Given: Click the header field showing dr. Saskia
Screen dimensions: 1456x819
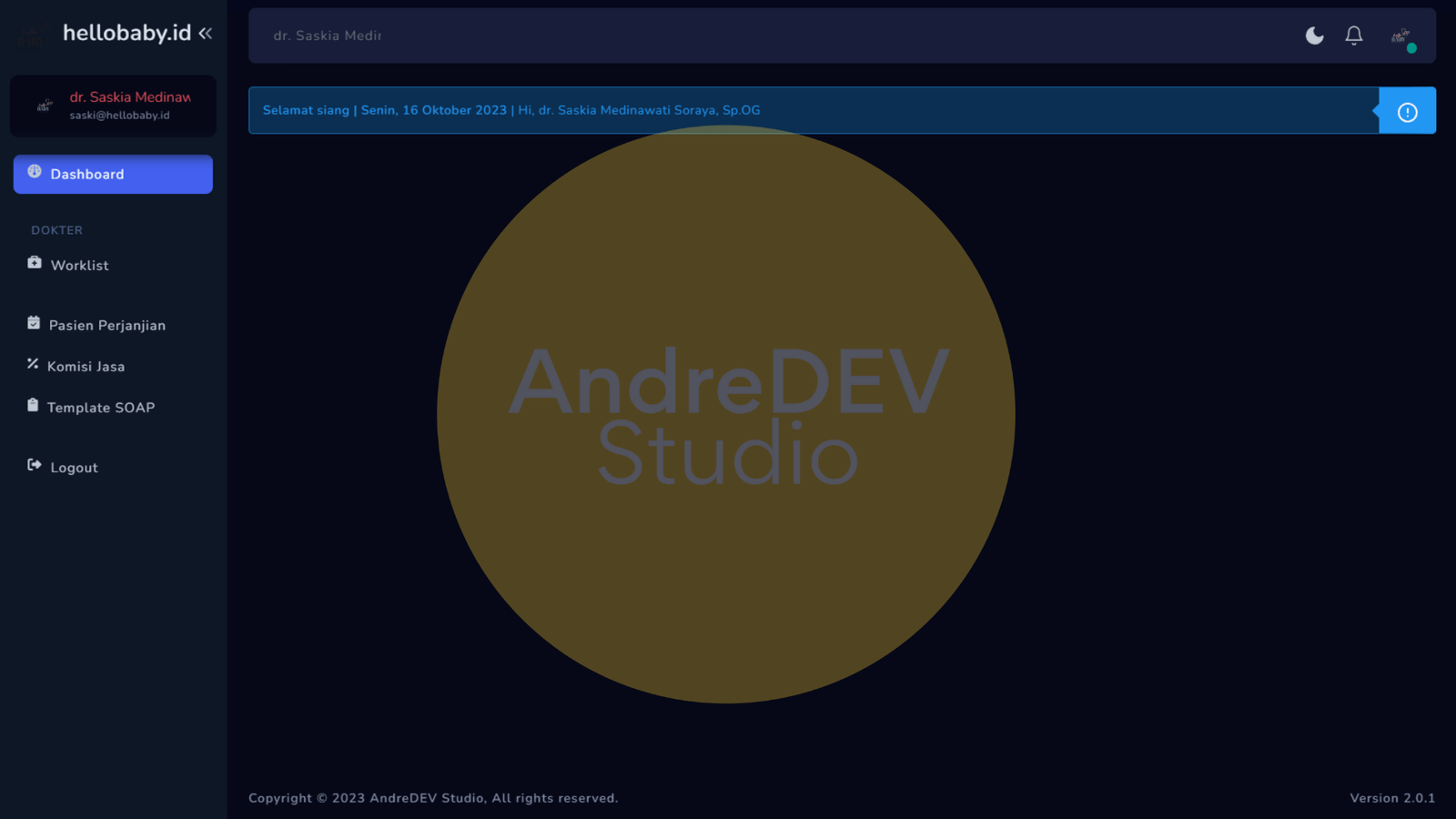Looking at the screenshot, I should pyautogui.click(x=328, y=35).
